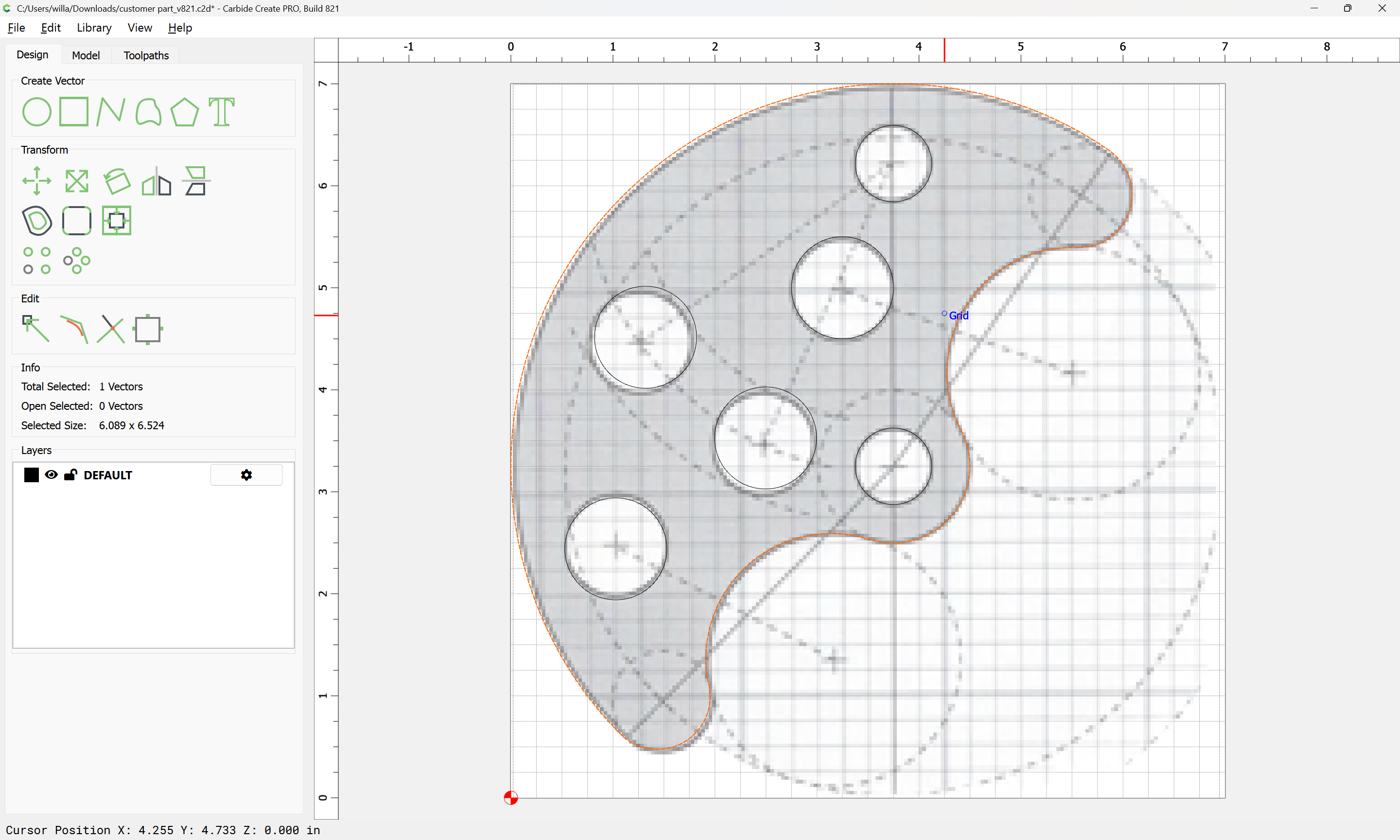The width and height of the screenshot is (1400, 840).
Task: Select the Trim Vectors scissors tool
Action: click(111, 329)
